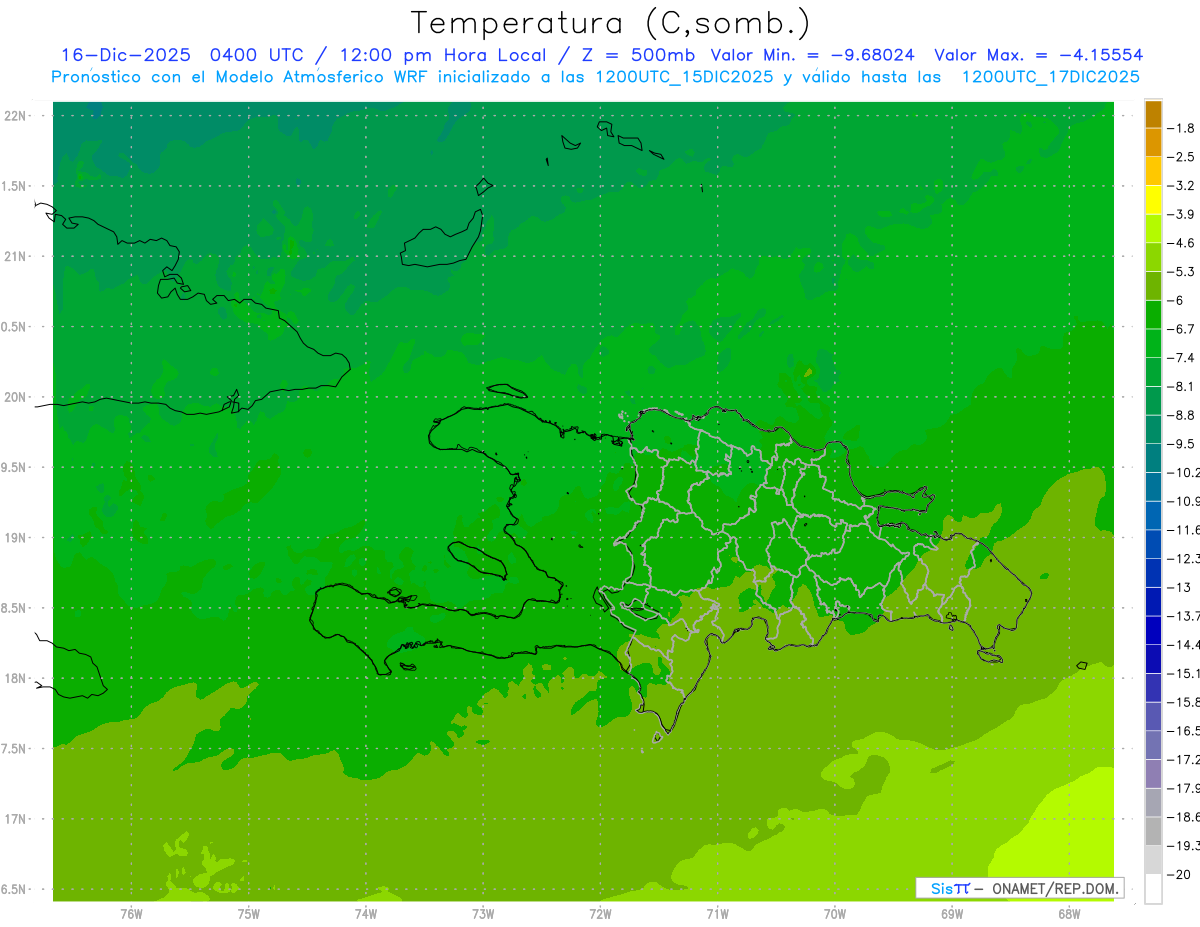The height and width of the screenshot is (927, 1200).
Task: Click the "-15.8" colorbar value
Action: click(1184, 702)
